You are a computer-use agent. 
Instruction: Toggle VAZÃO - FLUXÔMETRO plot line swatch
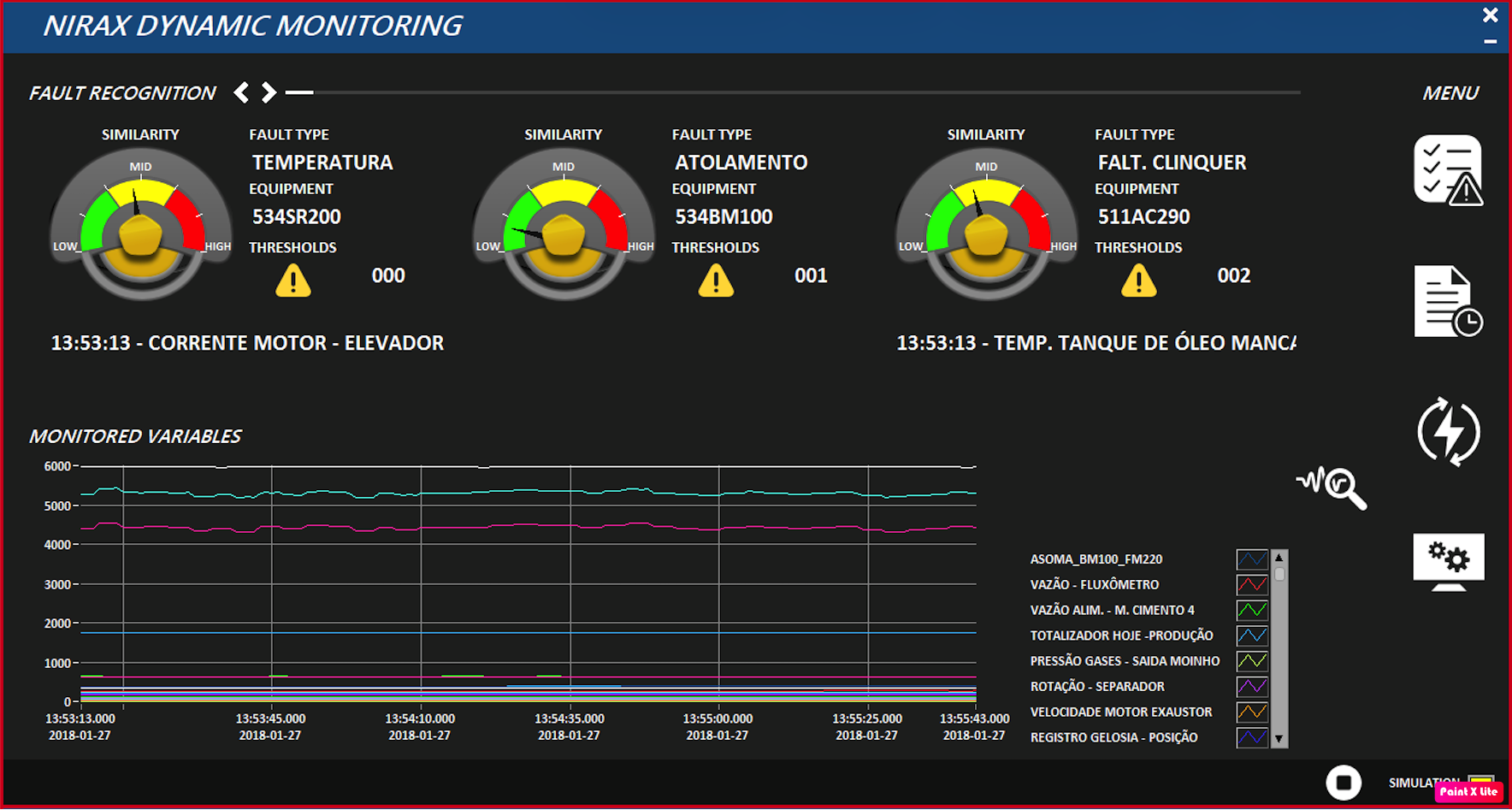(1251, 585)
